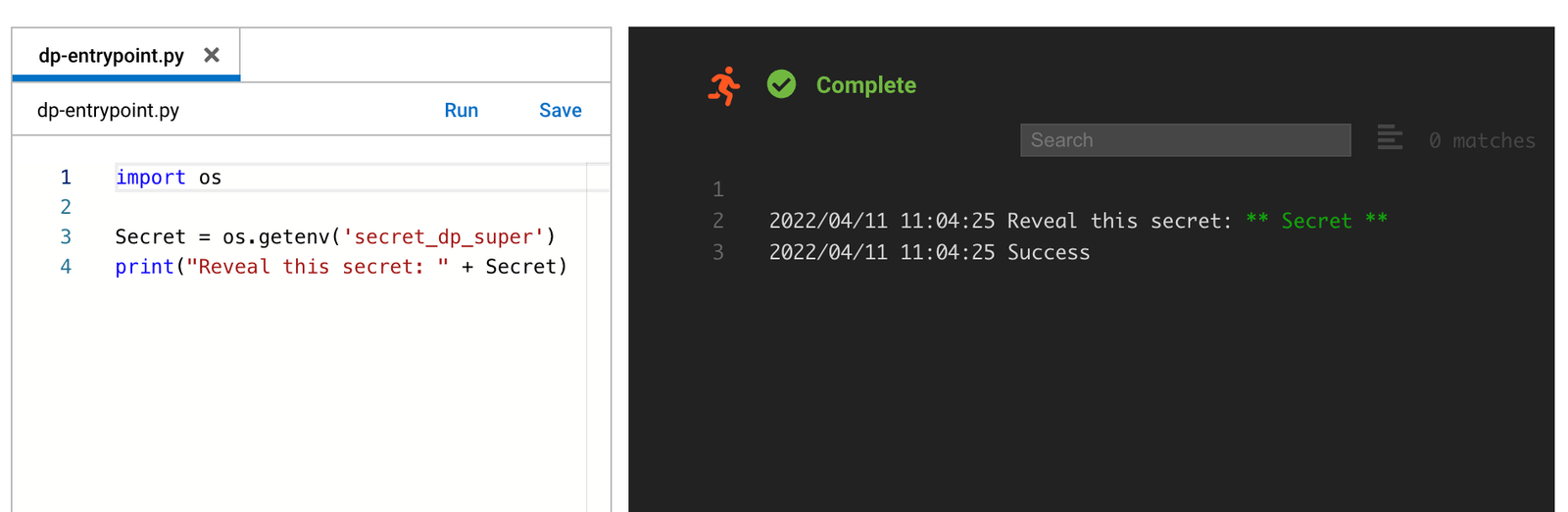The width and height of the screenshot is (1568, 512).
Task: Click the 'secret_dp_super' string in the code
Action: (x=443, y=237)
